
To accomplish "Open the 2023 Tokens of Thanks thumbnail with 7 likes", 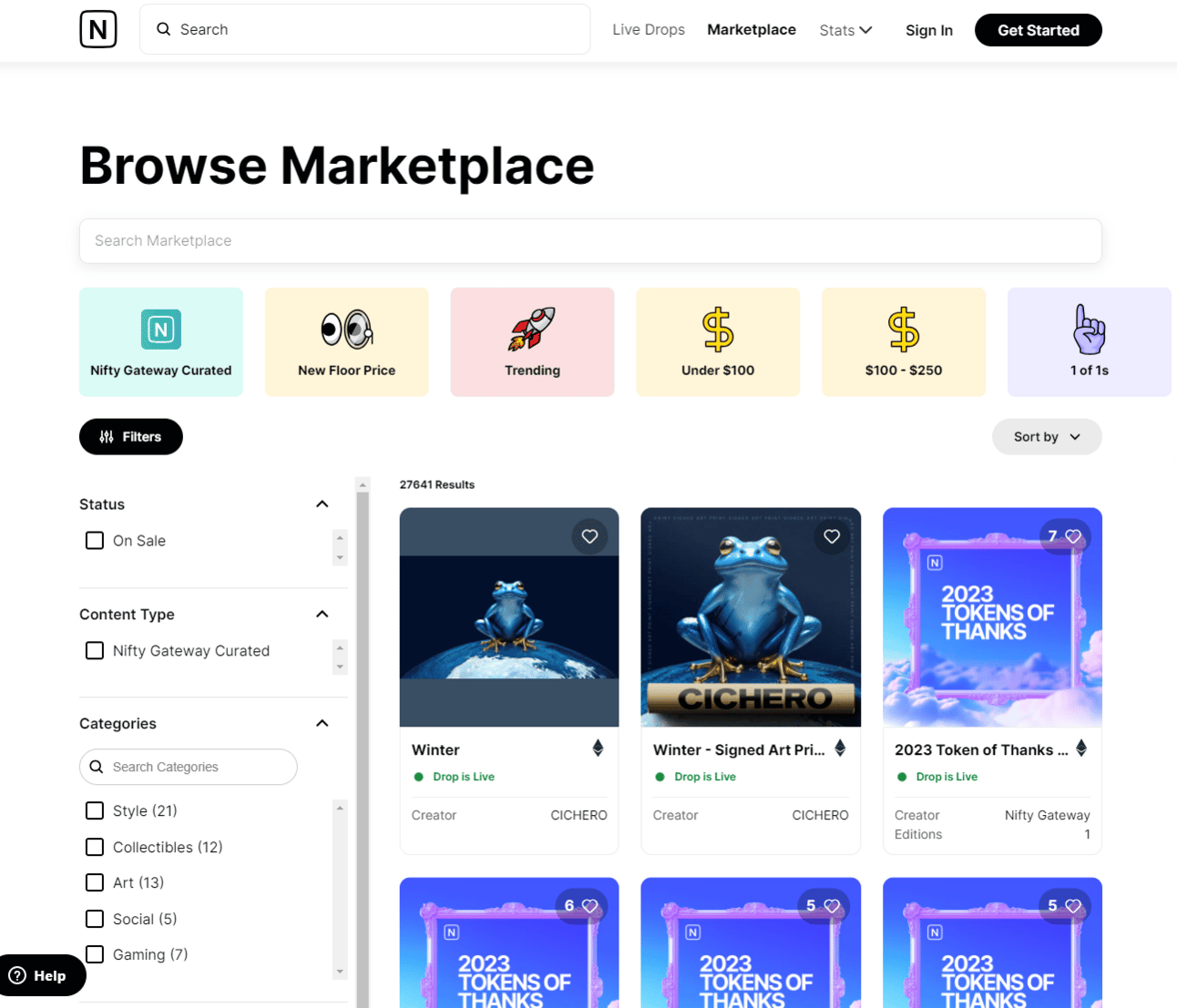I will coord(993,617).
